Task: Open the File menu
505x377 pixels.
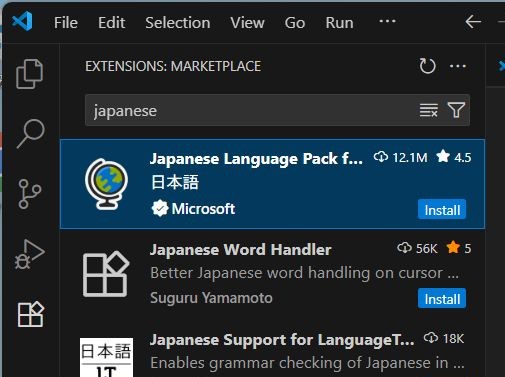Action: [x=66, y=23]
